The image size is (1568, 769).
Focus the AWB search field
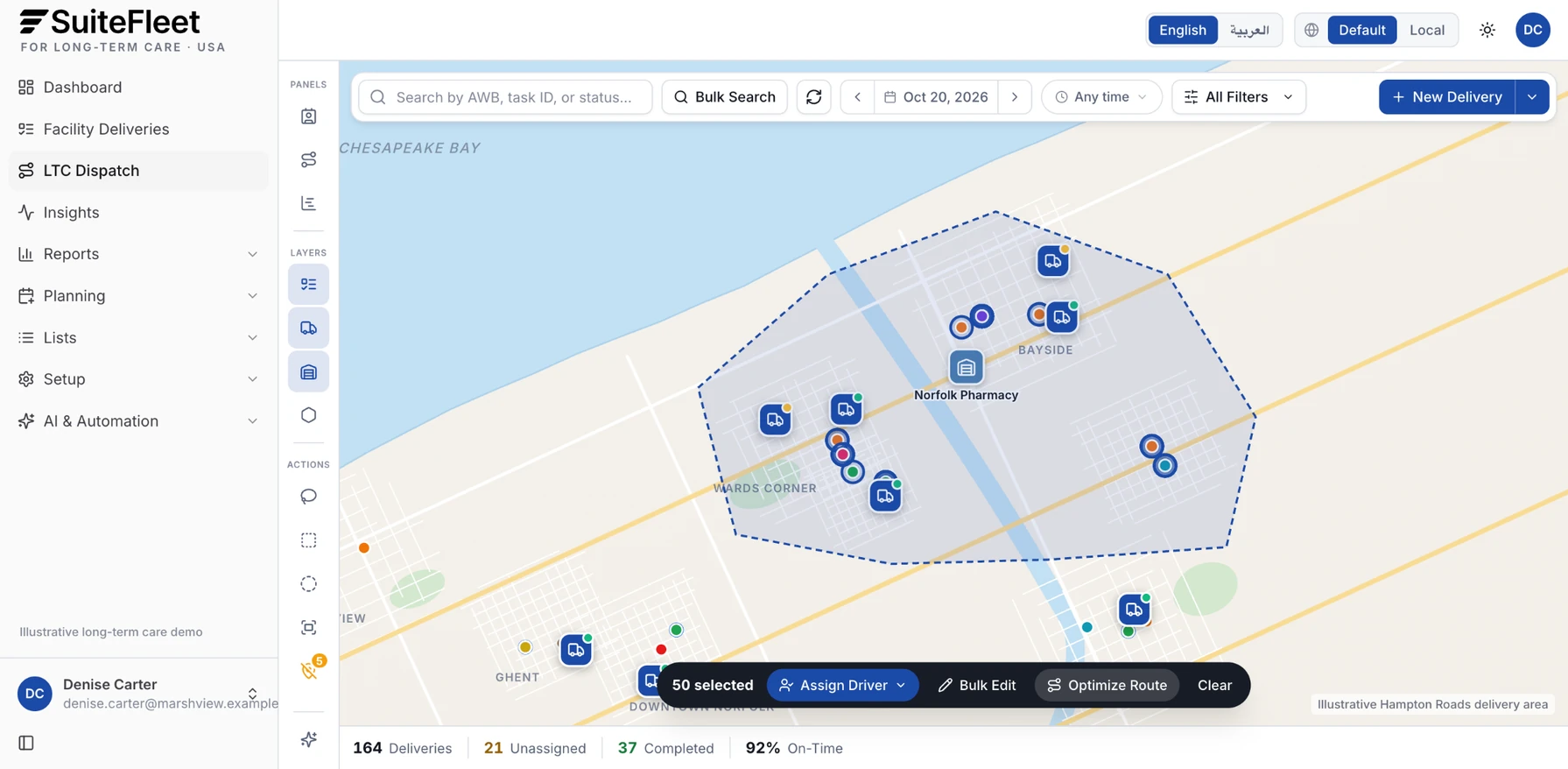[x=505, y=97]
